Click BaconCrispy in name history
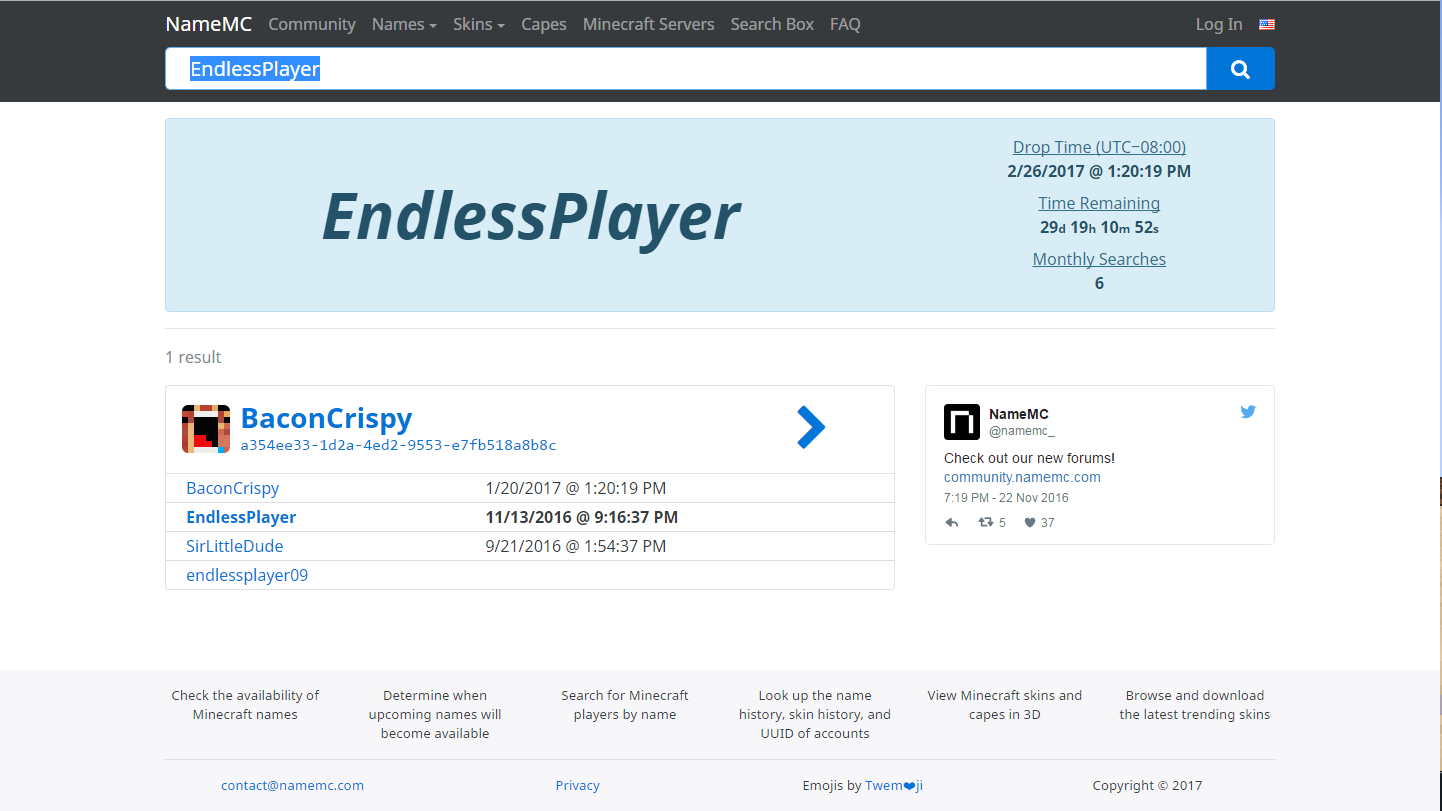Screen dimensions: 1442x811 (233, 488)
